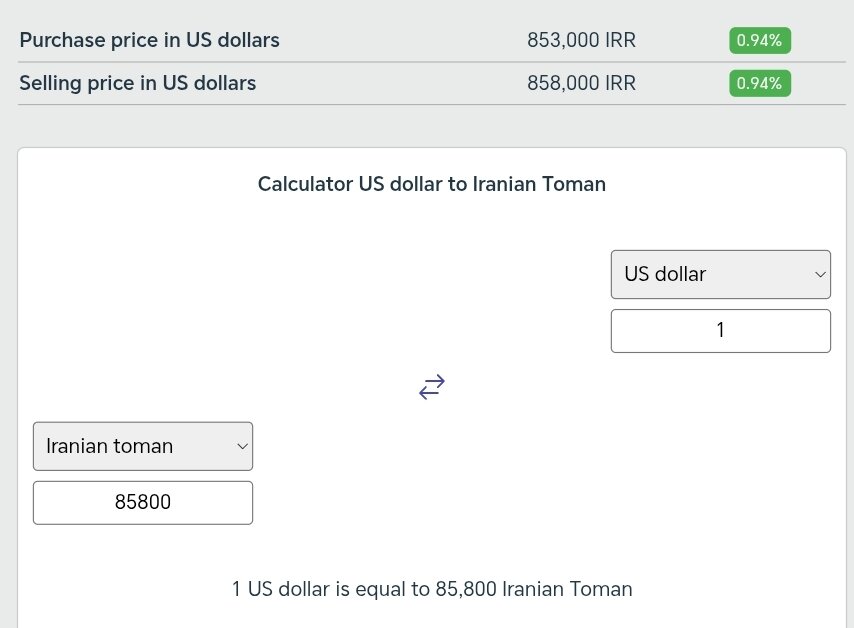Image resolution: width=854 pixels, height=628 pixels.
Task: Click inside the US dollar amount input
Action: [720, 330]
